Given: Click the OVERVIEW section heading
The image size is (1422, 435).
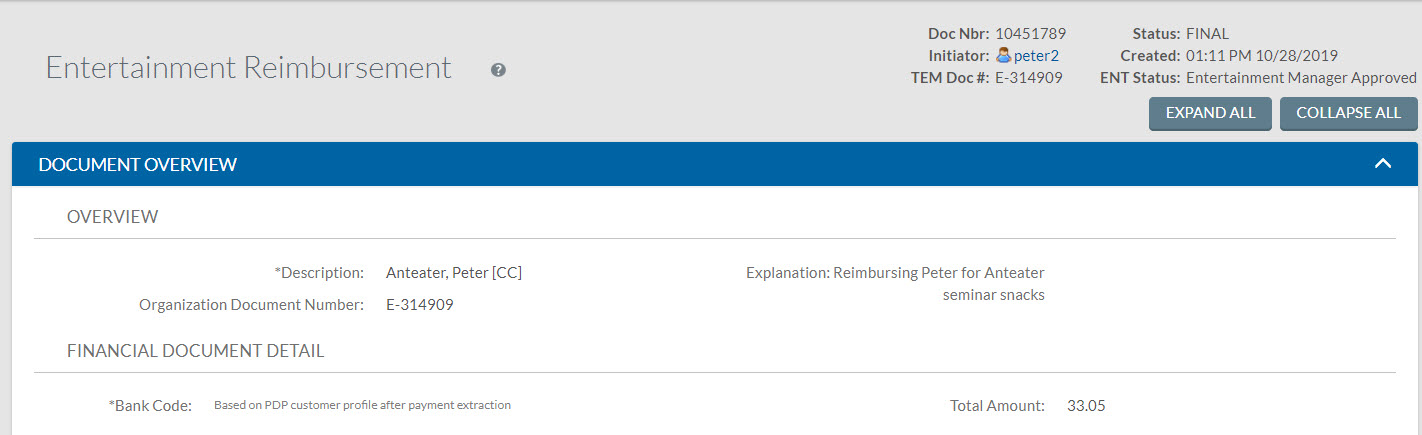Looking at the screenshot, I should pyautogui.click(x=112, y=216).
